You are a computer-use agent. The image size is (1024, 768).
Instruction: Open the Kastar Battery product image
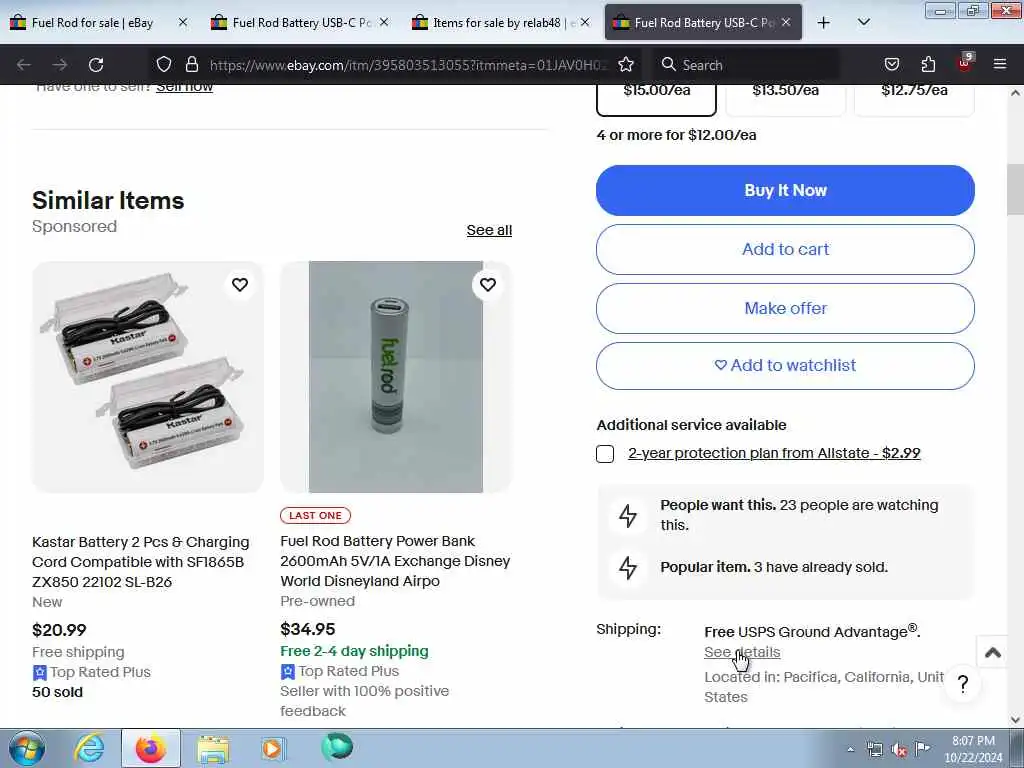[148, 377]
